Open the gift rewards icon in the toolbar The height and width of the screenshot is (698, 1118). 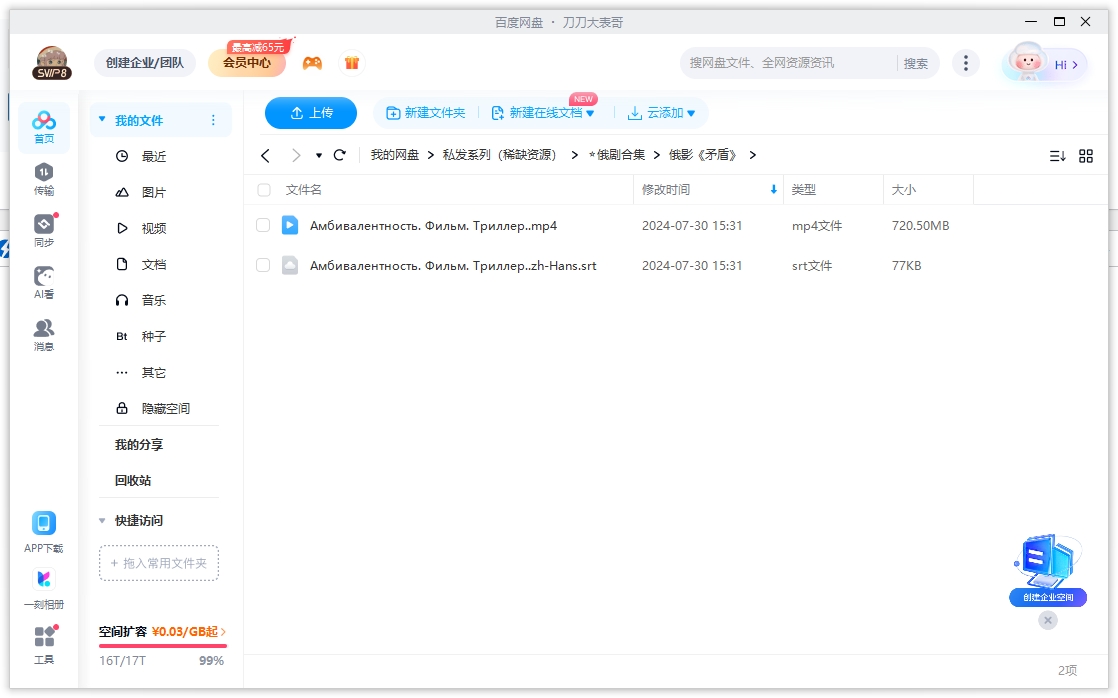(352, 62)
